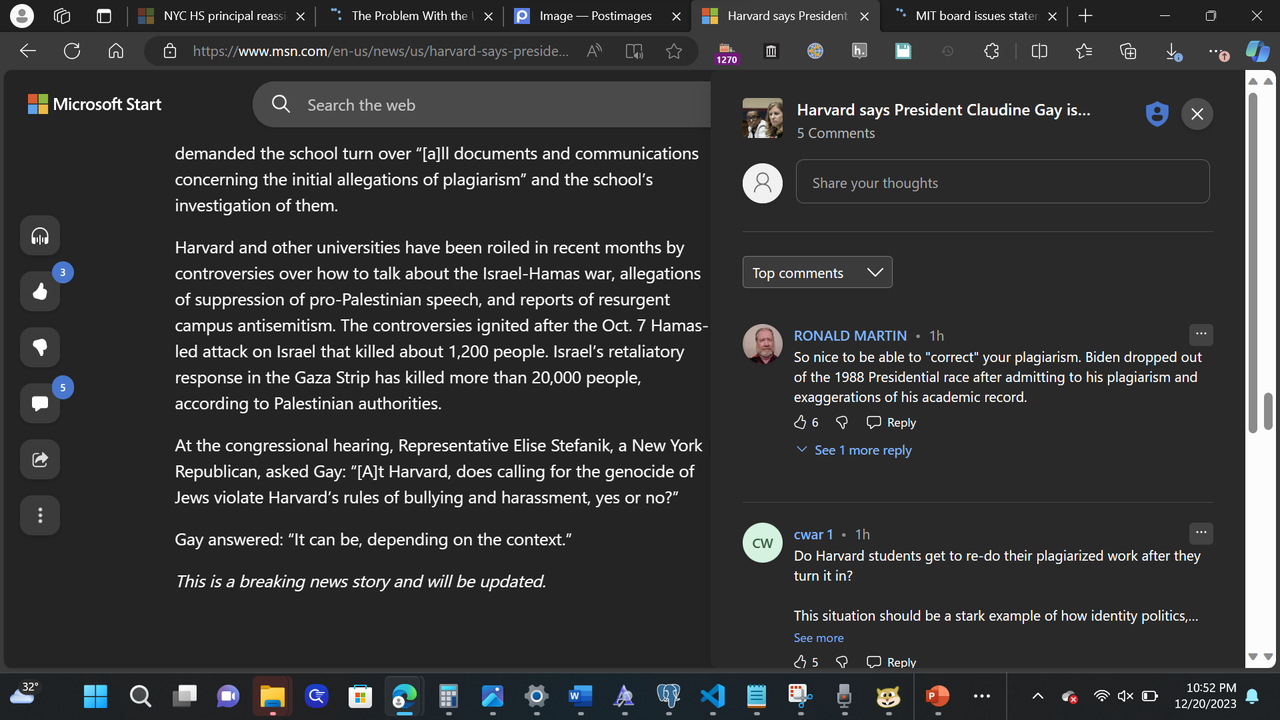The image size is (1280, 720).
Task: Go to browser home page
Action: point(116,52)
